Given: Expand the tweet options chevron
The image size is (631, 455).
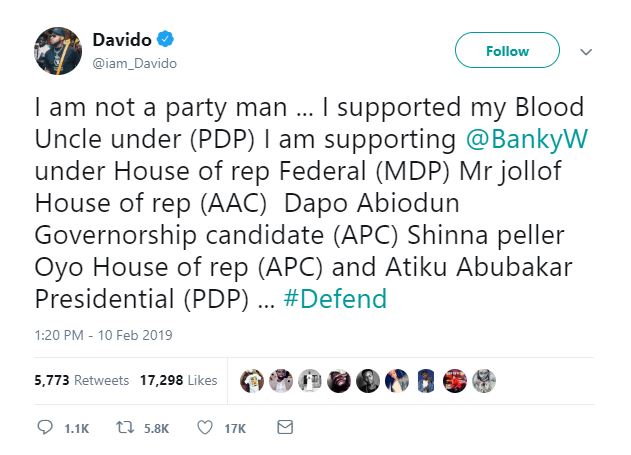Looking at the screenshot, I should point(587,51).
